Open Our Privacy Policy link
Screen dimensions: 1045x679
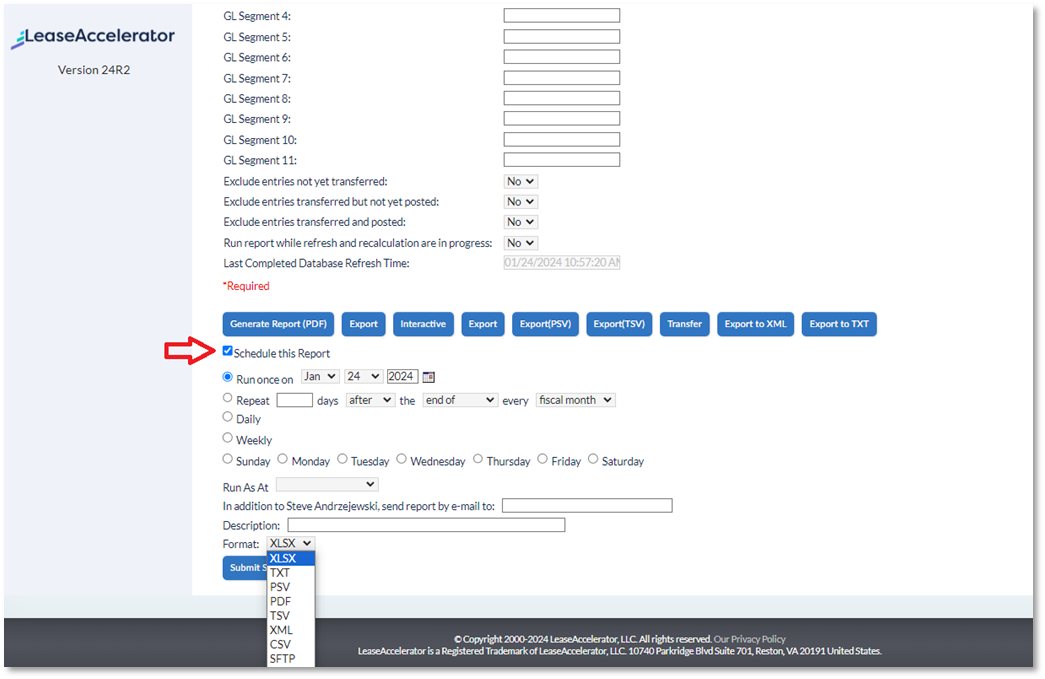pos(750,639)
